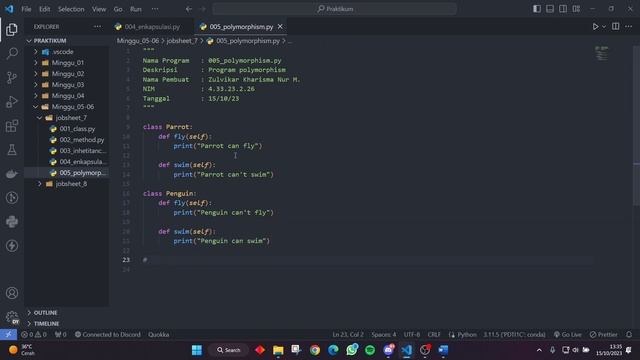Toggle bottom panel layout

click(x=550, y=9)
